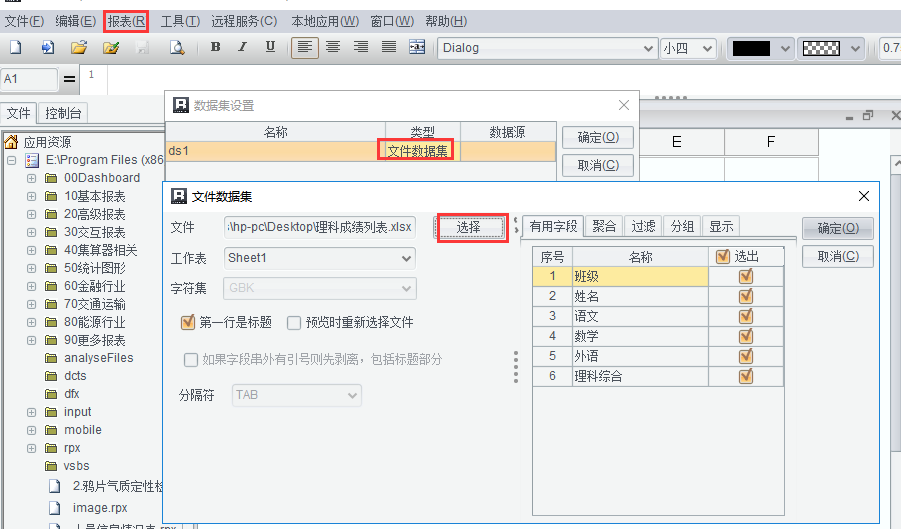This screenshot has height=529, width=901.
Task: Uncheck the 外语 field checkbox
Action: (746, 356)
